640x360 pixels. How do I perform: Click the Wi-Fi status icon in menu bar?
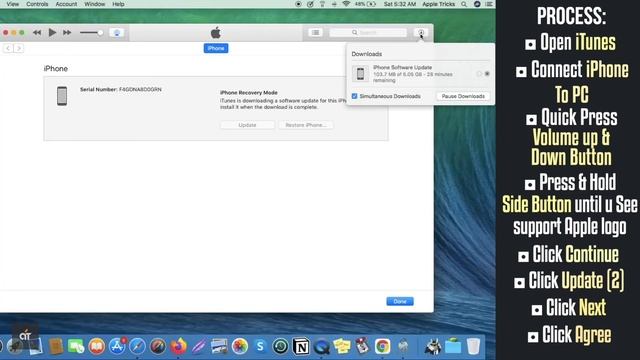click(x=346, y=4)
